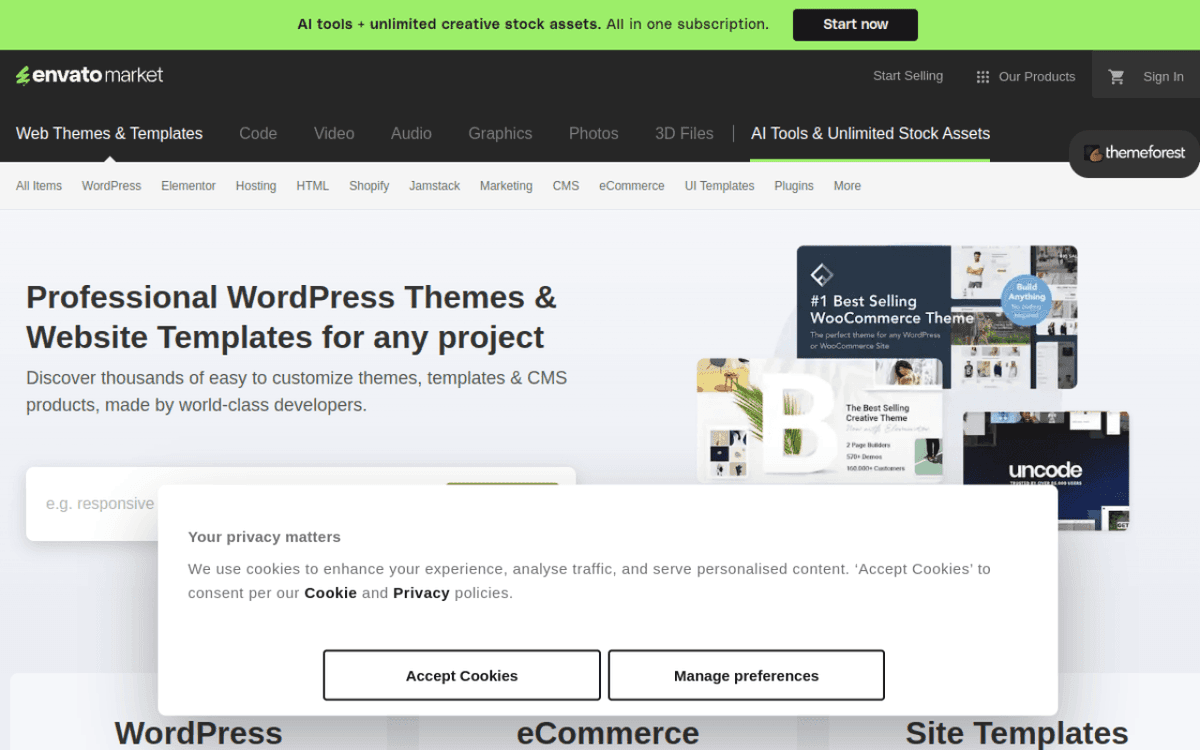Open the Cookie policy link
Screen dimensions: 1200x750
[x=330, y=592]
